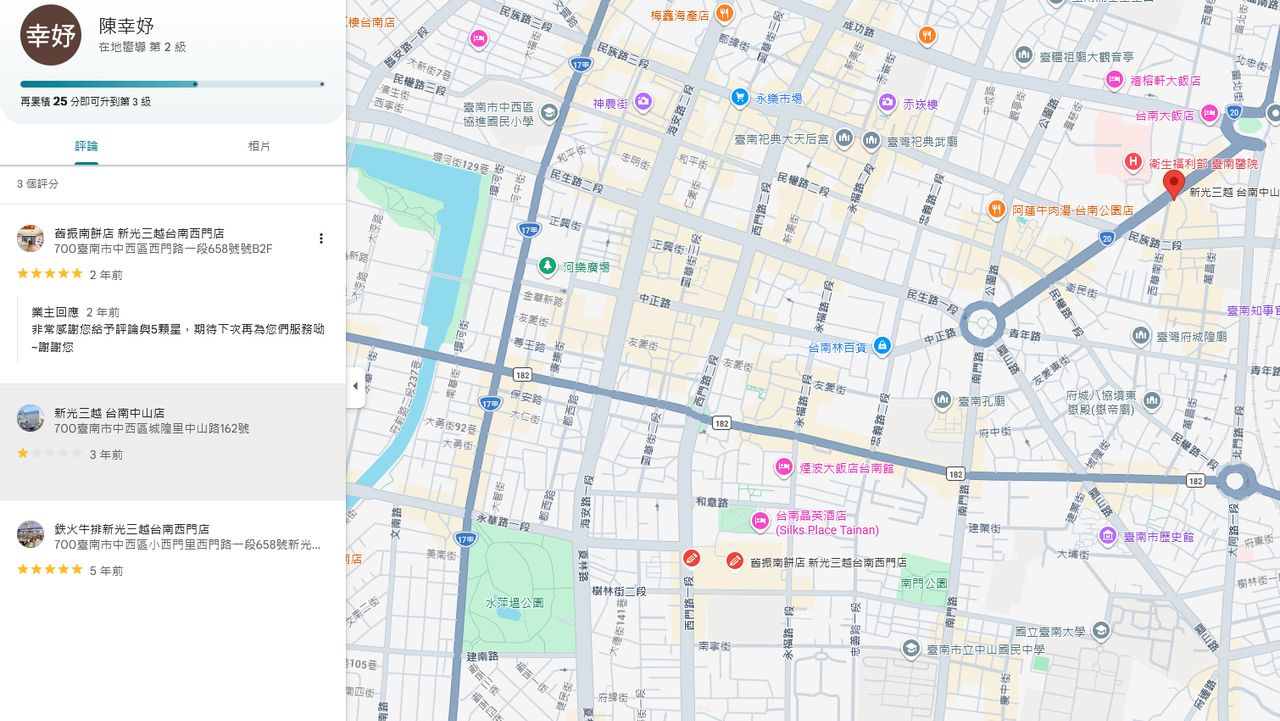
Task: Click the 幸妤 profile avatar
Action: click(x=51, y=35)
